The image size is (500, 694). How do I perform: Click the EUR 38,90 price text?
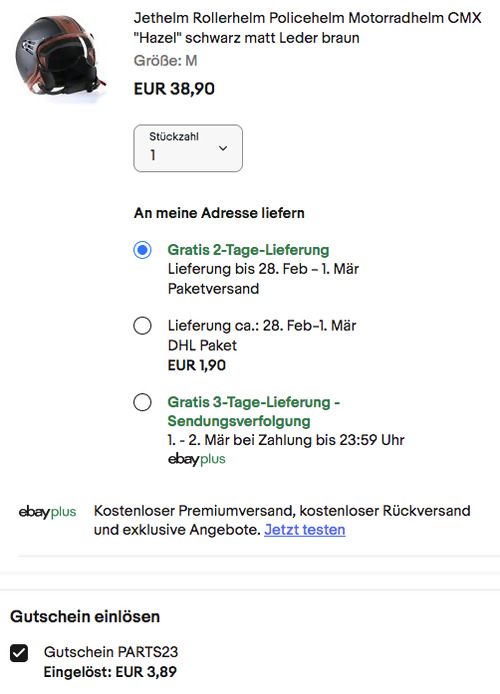pyautogui.click(x=174, y=89)
